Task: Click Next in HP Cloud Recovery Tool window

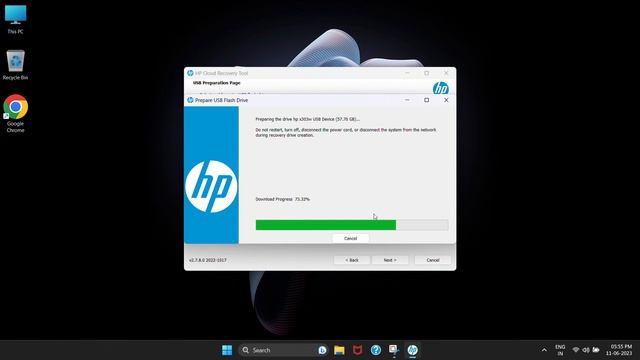Action: tap(390, 260)
